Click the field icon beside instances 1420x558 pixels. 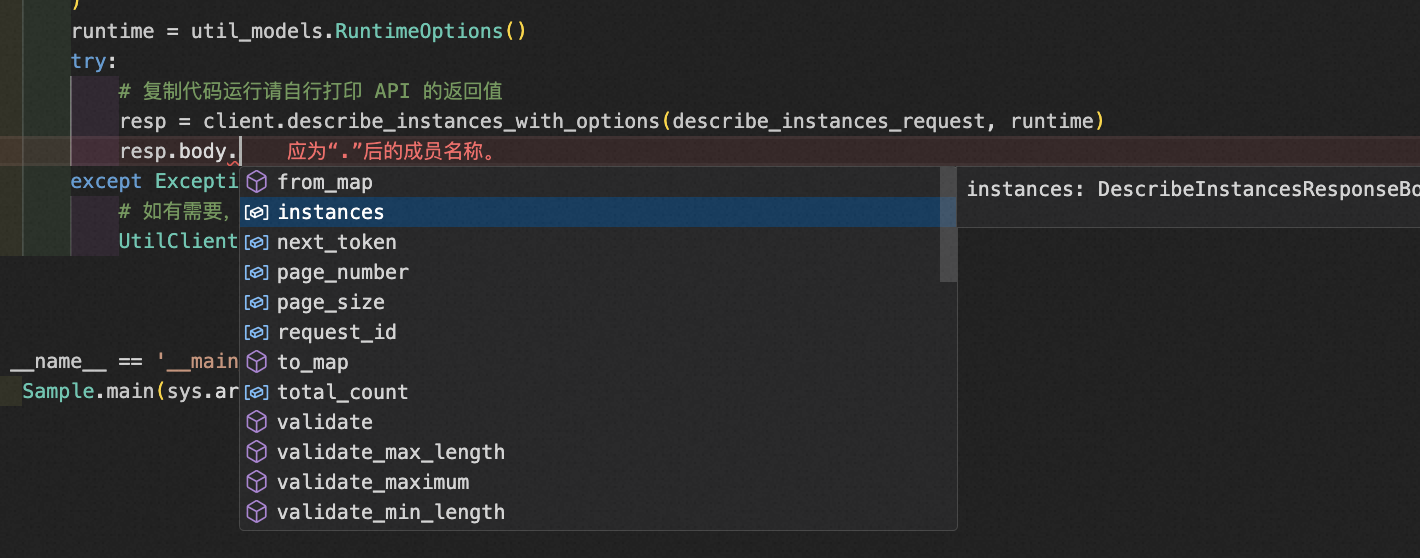[x=257, y=212]
